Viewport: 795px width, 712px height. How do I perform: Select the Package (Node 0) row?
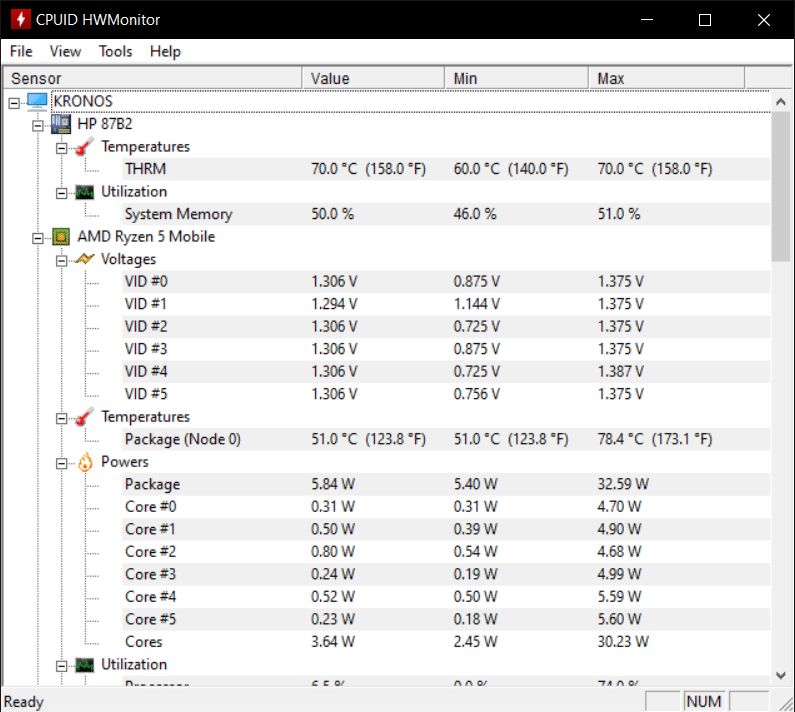click(x=446, y=439)
